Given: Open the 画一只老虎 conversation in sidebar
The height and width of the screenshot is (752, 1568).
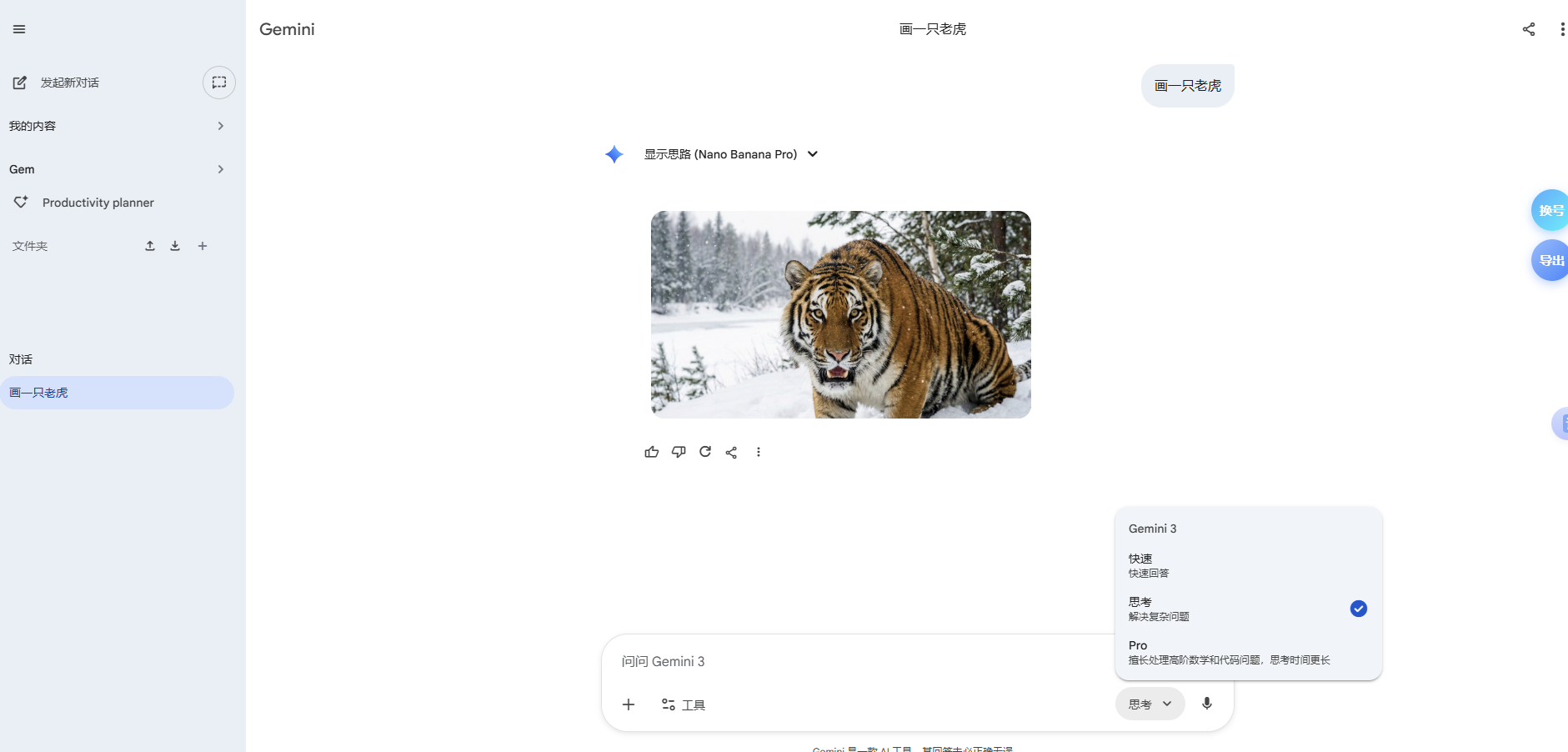Looking at the screenshot, I should pos(117,393).
